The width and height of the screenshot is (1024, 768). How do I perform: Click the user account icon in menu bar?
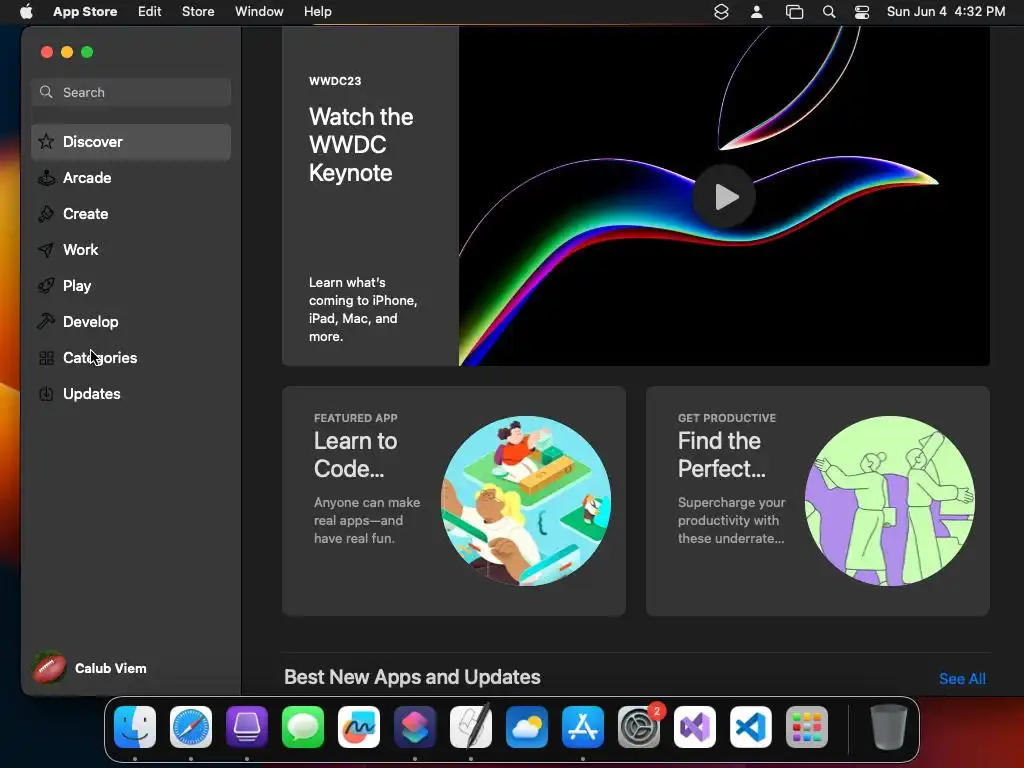(x=757, y=12)
